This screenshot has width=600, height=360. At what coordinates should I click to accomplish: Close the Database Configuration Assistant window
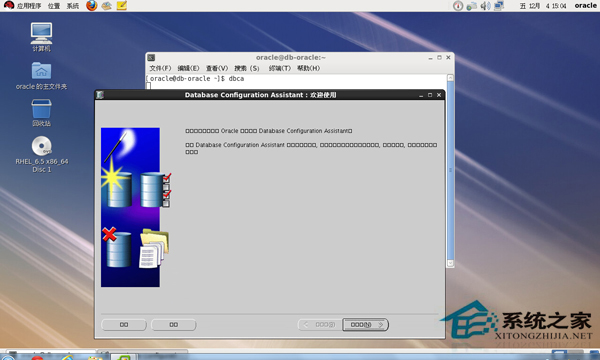[439, 95]
